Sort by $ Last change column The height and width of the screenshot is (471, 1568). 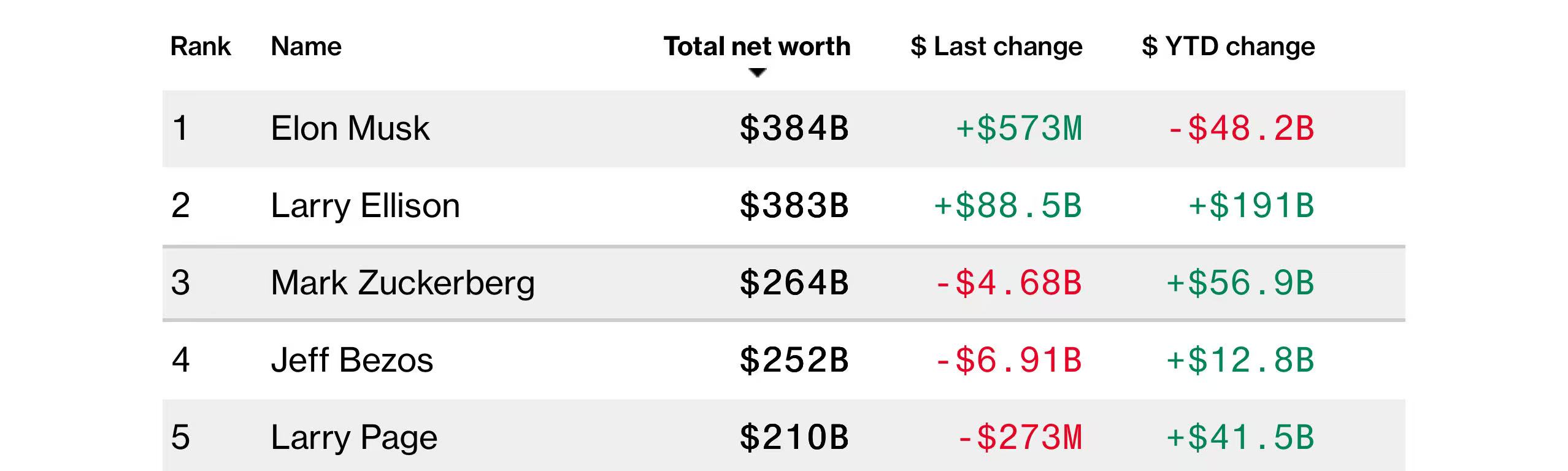(x=996, y=47)
